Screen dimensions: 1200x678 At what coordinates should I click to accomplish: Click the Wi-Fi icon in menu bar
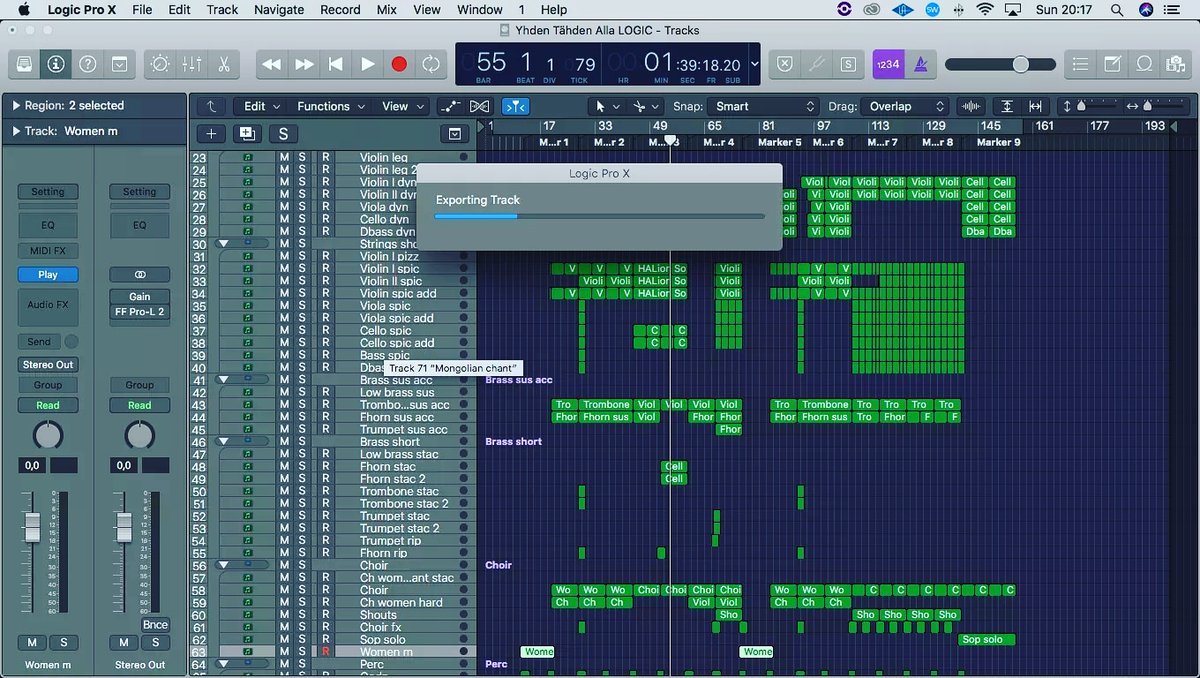pyautogui.click(x=985, y=9)
